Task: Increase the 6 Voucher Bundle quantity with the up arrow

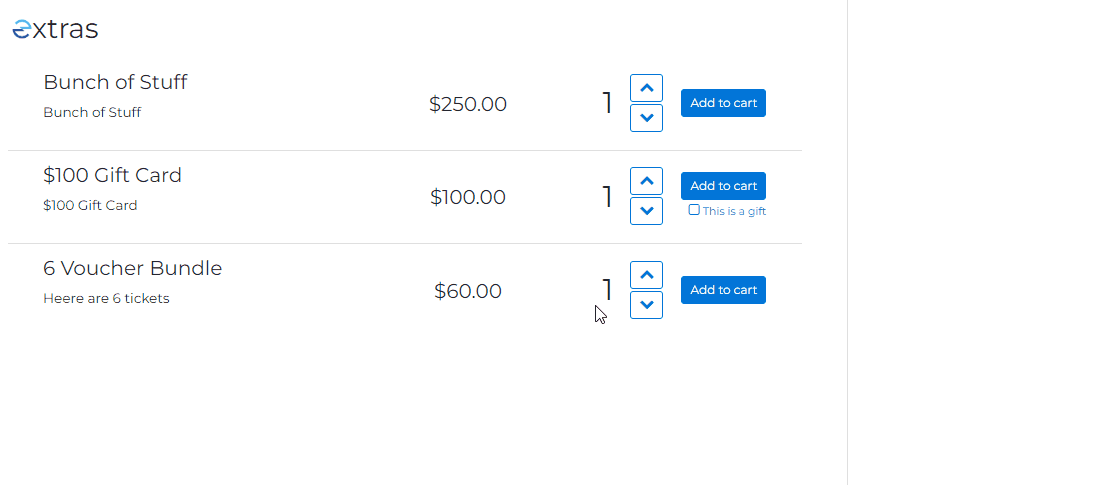Action: (646, 275)
